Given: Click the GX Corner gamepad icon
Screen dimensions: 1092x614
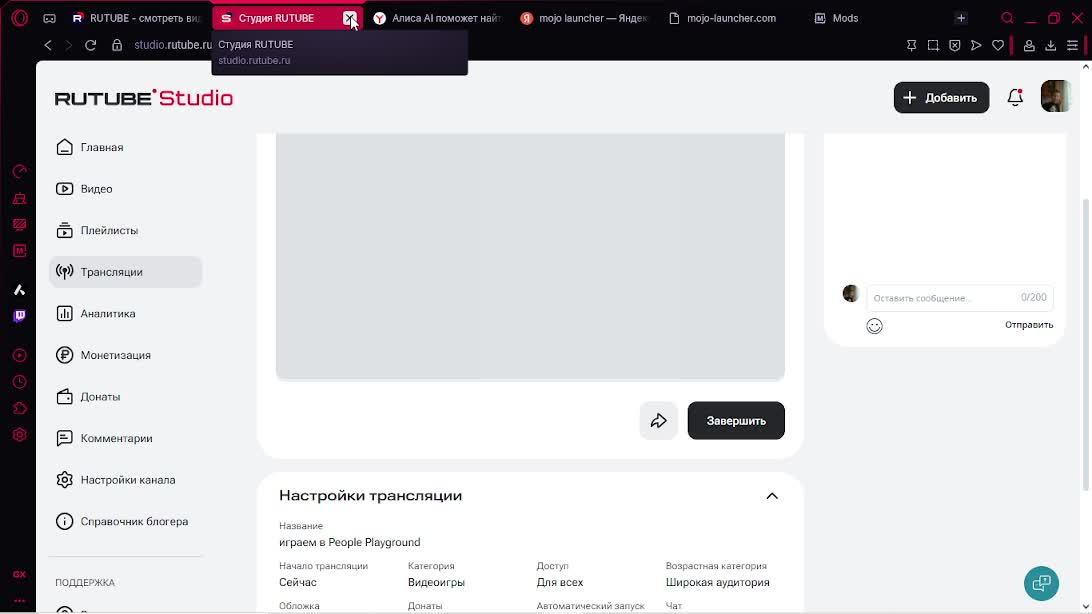Looking at the screenshot, I should tap(49, 19).
